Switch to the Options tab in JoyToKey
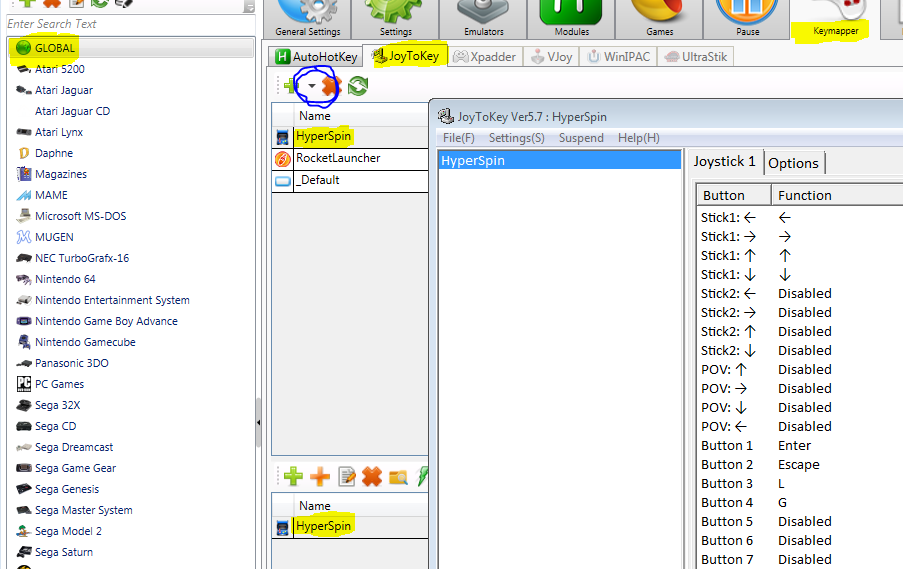This screenshot has height=569, width=903. pyautogui.click(x=793, y=164)
